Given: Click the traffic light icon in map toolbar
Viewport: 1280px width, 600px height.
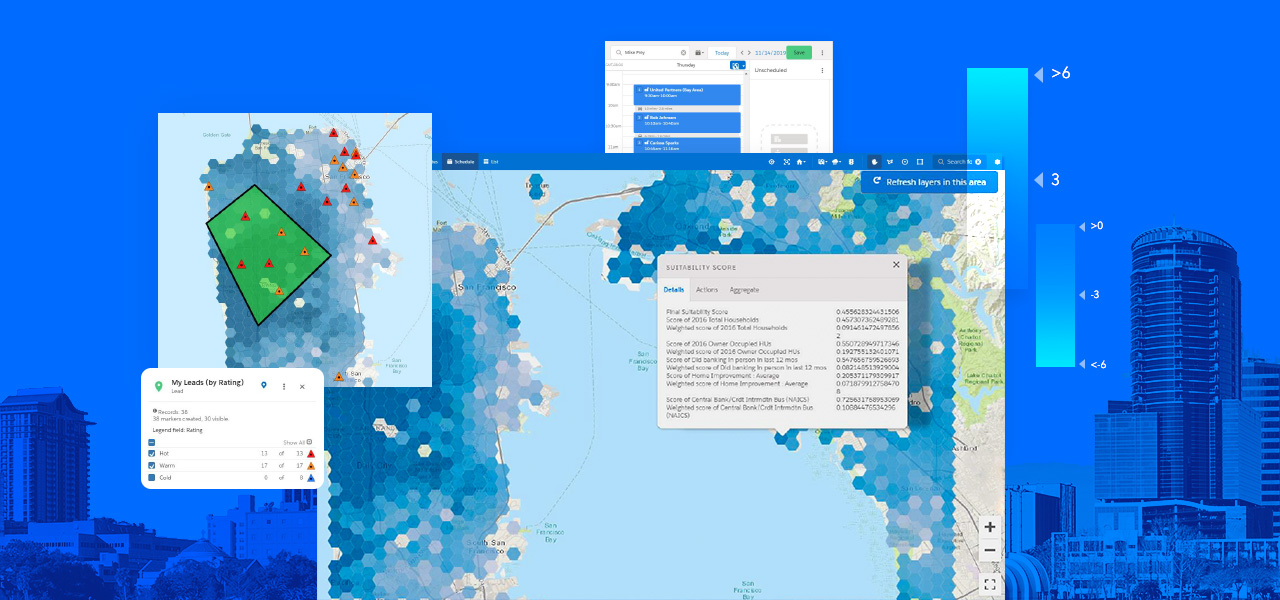Looking at the screenshot, I should point(851,162).
